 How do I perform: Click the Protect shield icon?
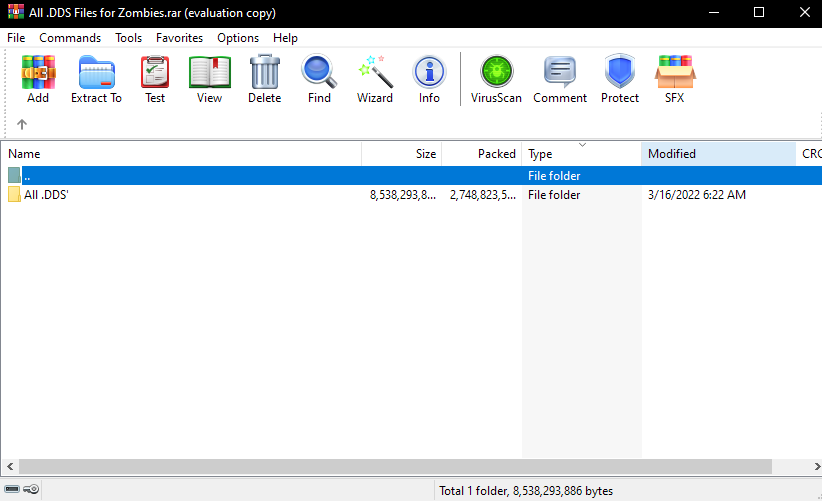[620, 71]
